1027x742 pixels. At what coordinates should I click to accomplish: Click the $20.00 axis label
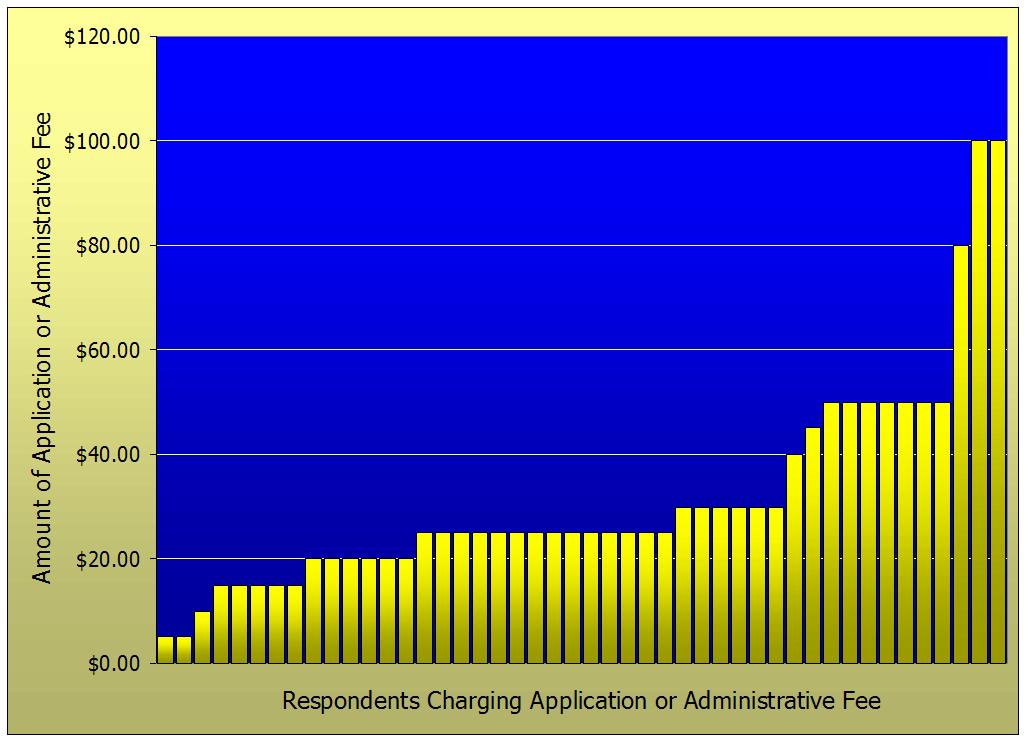pyautogui.click(x=108, y=559)
